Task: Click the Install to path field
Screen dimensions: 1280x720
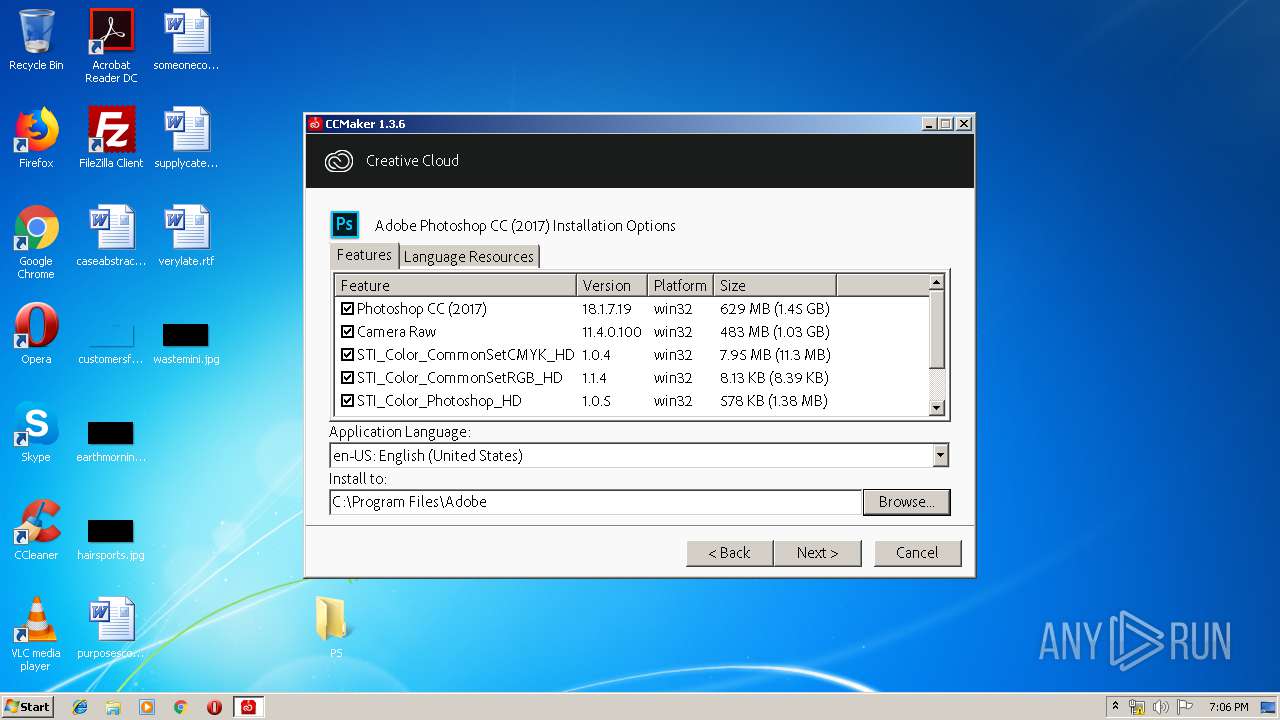Action: pos(595,502)
